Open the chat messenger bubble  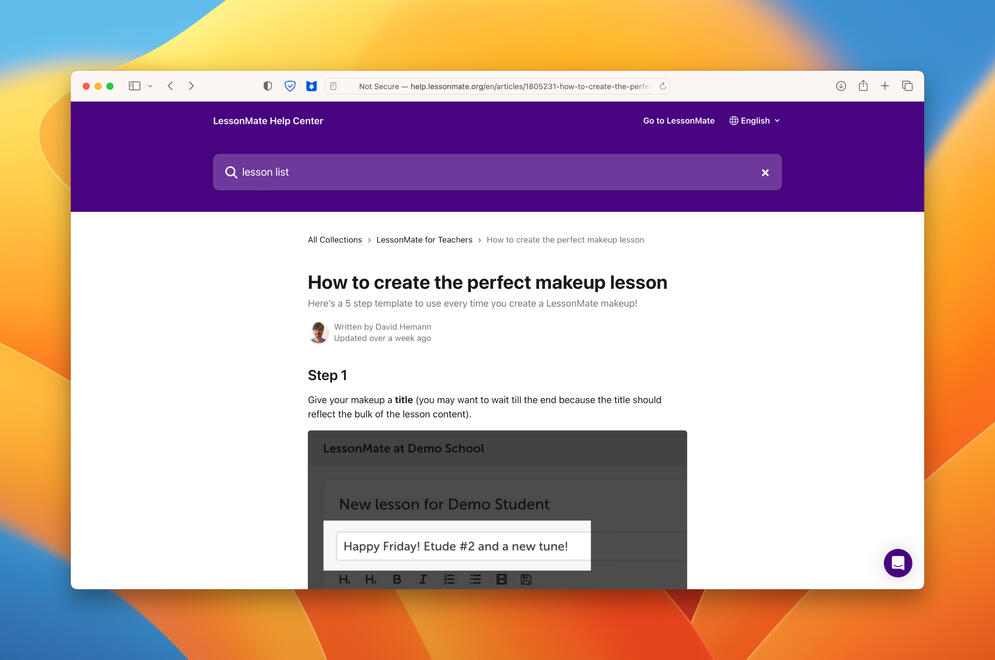coord(897,563)
